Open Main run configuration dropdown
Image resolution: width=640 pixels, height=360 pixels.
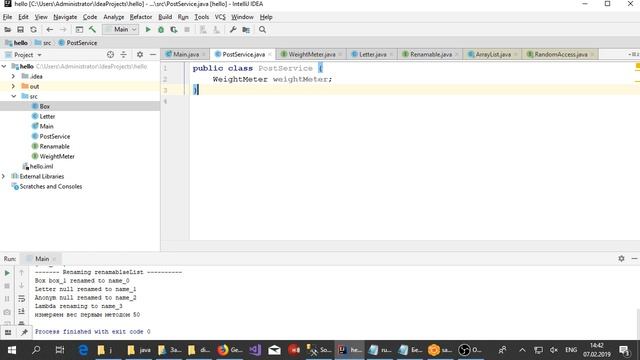(x=121, y=29)
